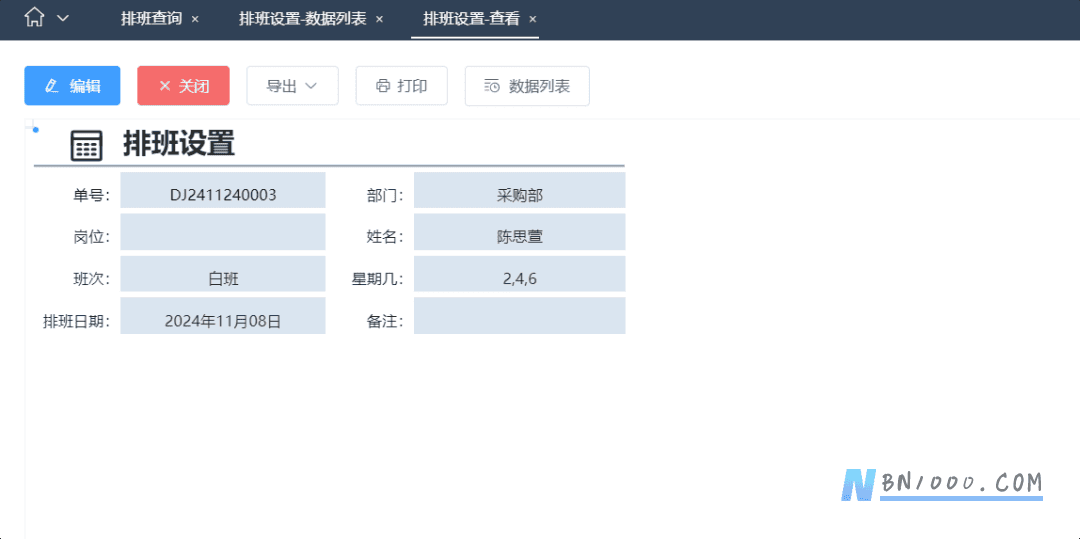This screenshot has width=1080, height=539.
Task: Click the 部门: label
Action: pos(385,195)
